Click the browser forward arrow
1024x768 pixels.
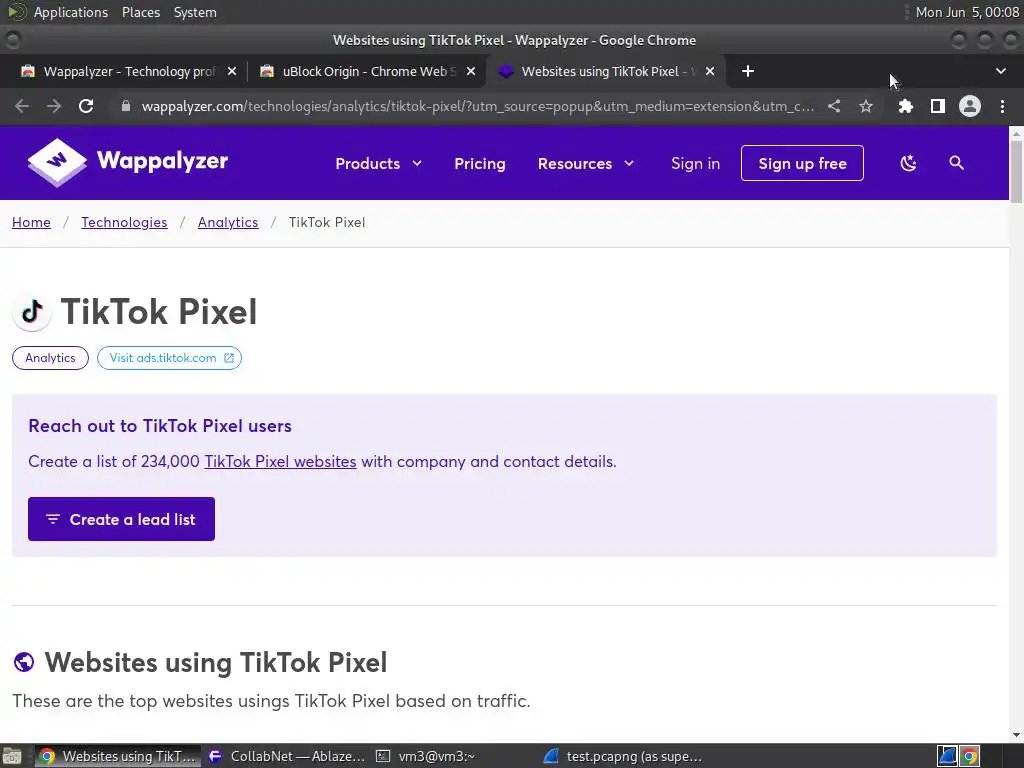pos(54,106)
